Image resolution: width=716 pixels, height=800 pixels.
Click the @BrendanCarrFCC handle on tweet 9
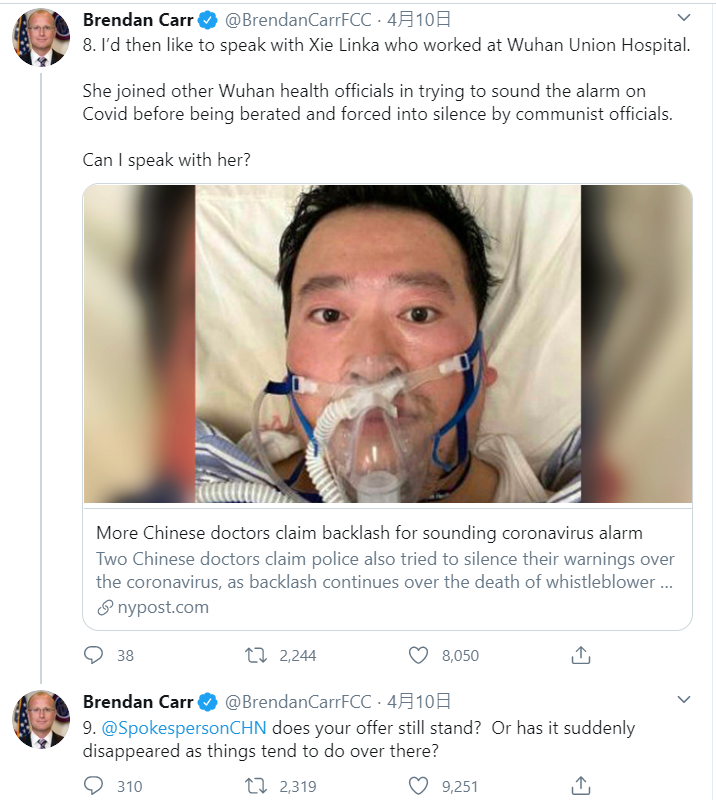pyautogui.click(x=298, y=701)
